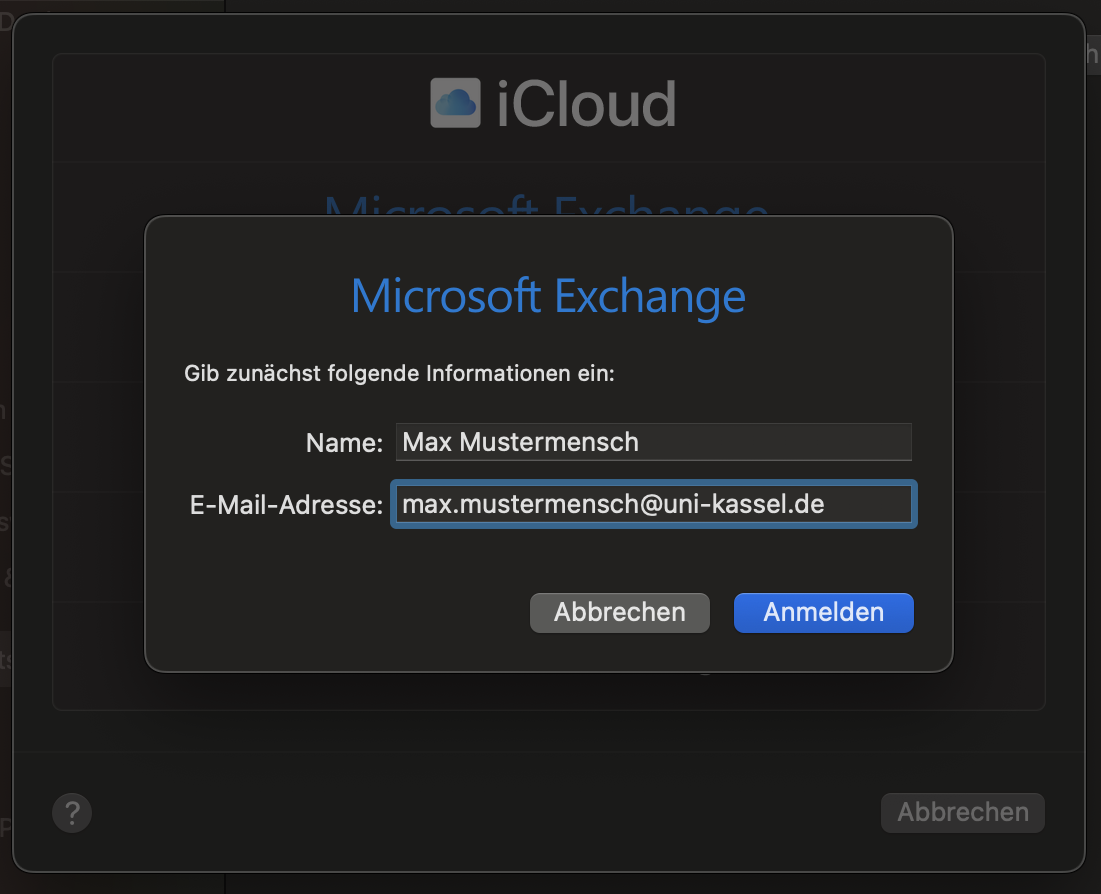Cancel the Microsoft Exchange dialog with Abbrechen
The width and height of the screenshot is (1101, 894).
pos(619,612)
